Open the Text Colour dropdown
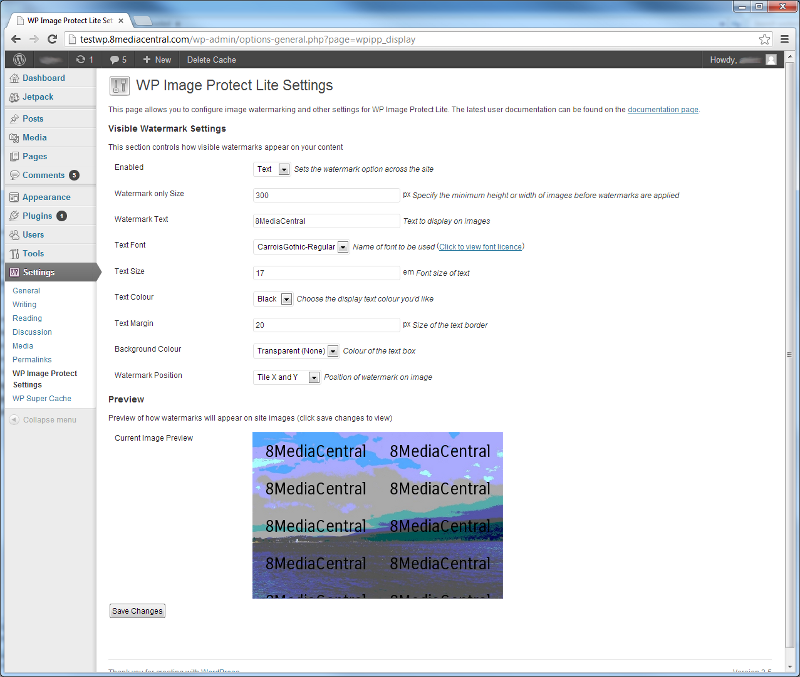This screenshot has height=677, width=800. point(273,299)
